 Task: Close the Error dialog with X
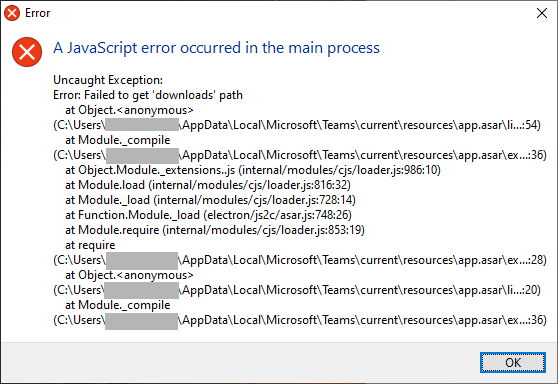(x=542, y=13)
